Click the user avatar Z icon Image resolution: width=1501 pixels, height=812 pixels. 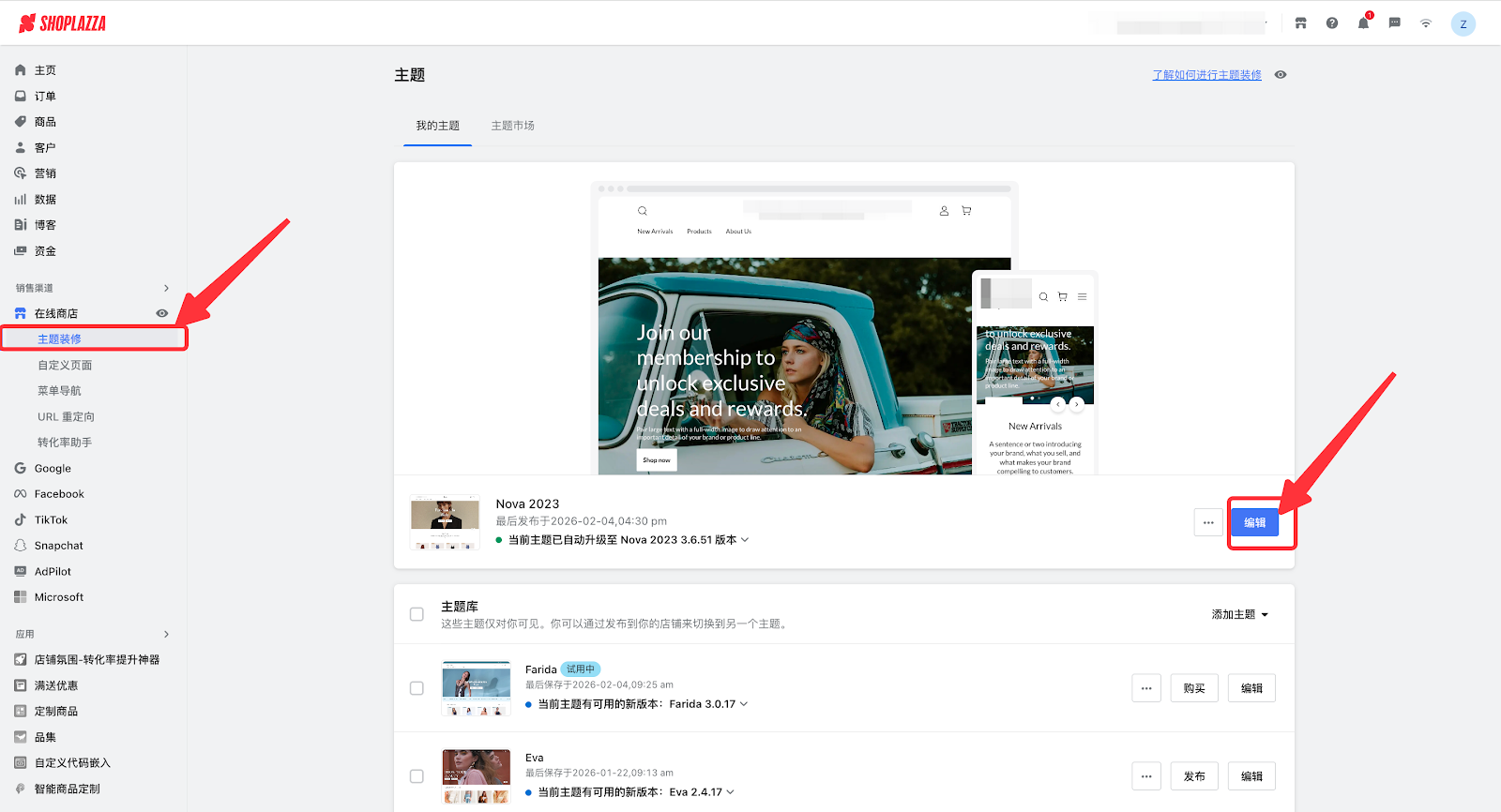(x=1463, y=24)
